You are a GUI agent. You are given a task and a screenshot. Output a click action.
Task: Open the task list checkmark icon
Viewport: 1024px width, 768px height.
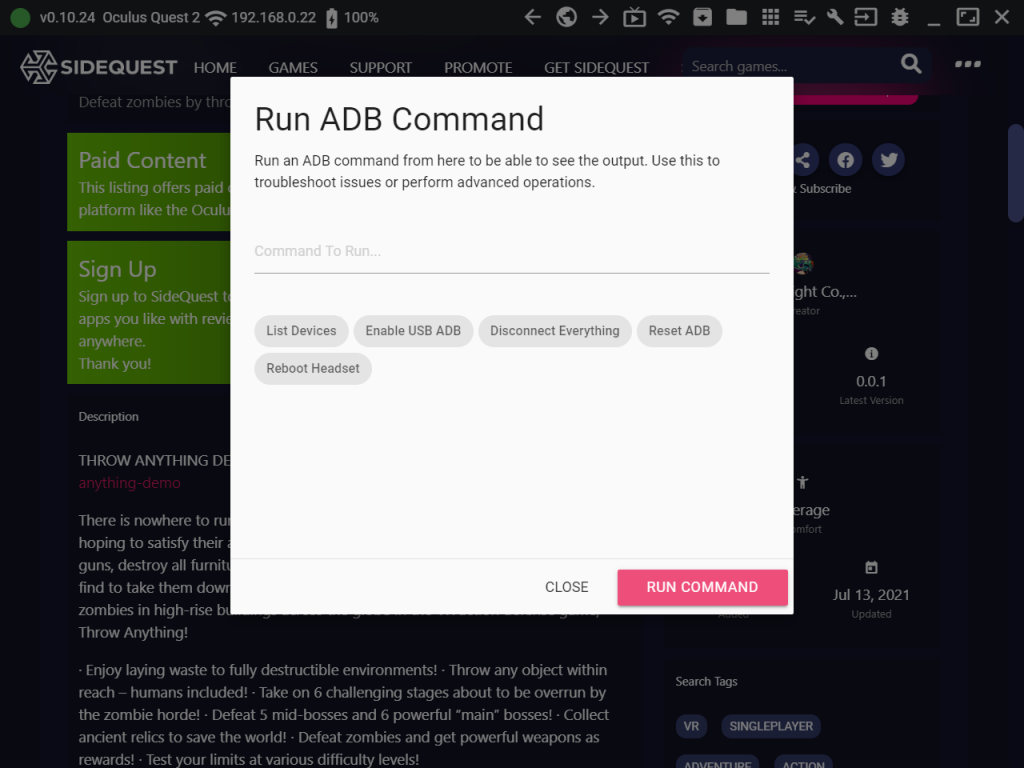804,17
